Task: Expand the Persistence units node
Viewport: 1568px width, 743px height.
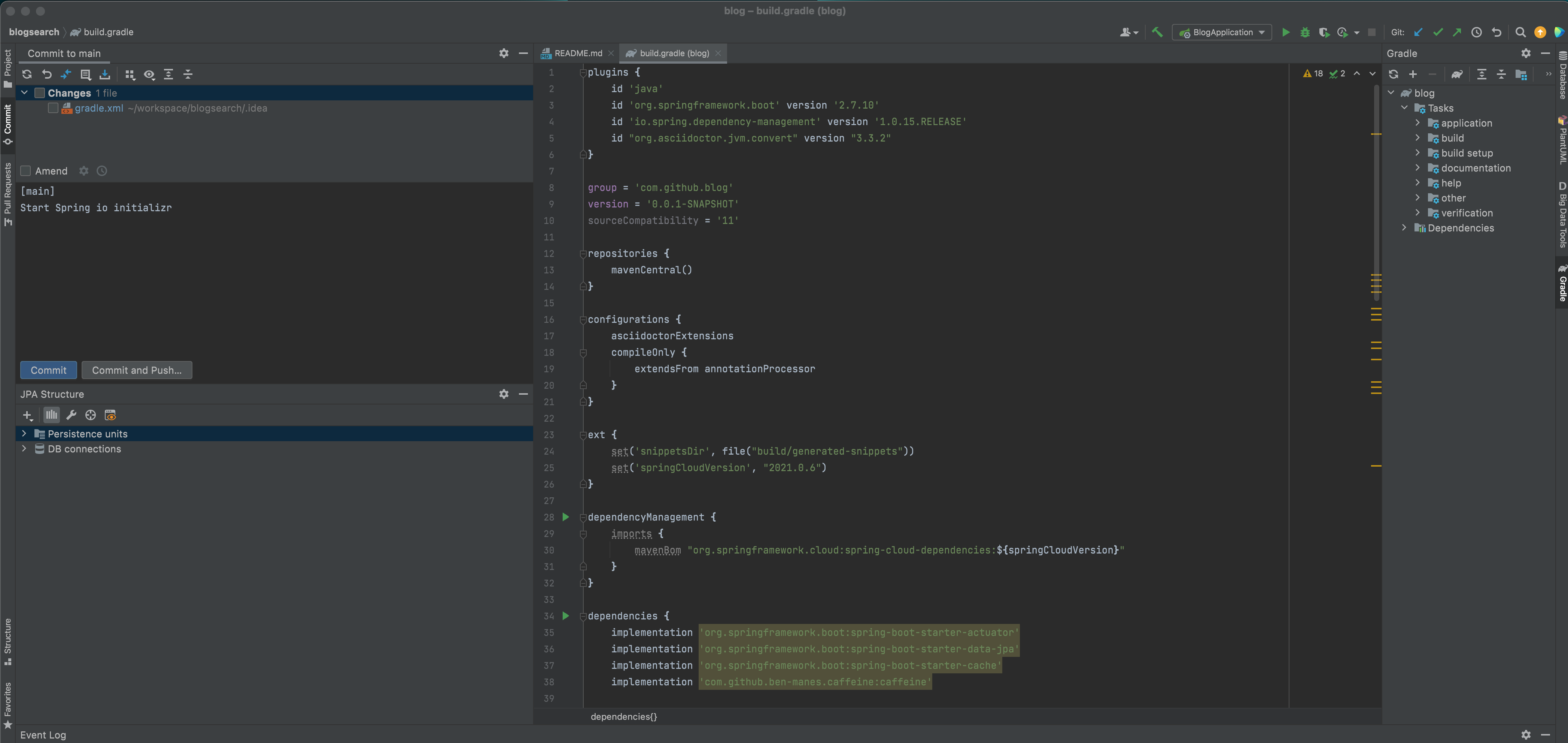Action: [24, 434]
